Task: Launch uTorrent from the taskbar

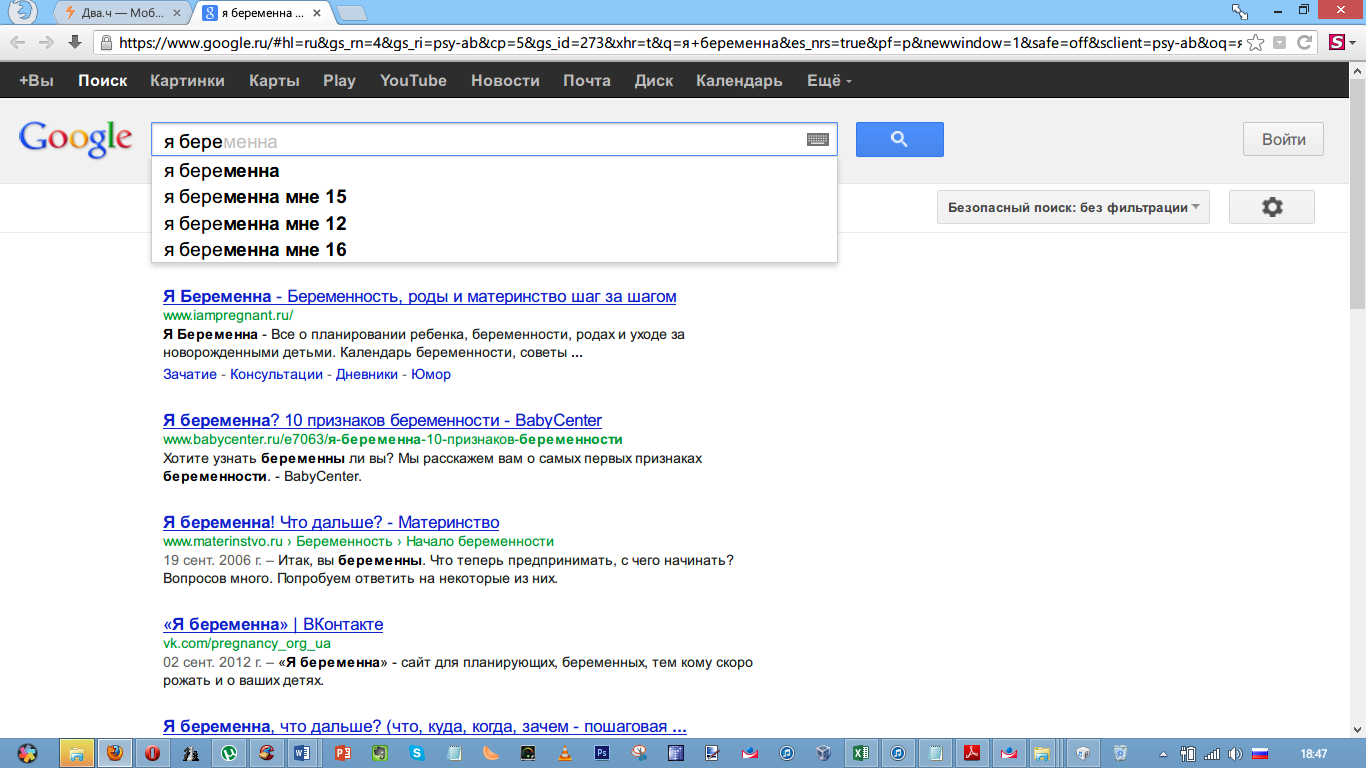Action: (x=228, y=753)
